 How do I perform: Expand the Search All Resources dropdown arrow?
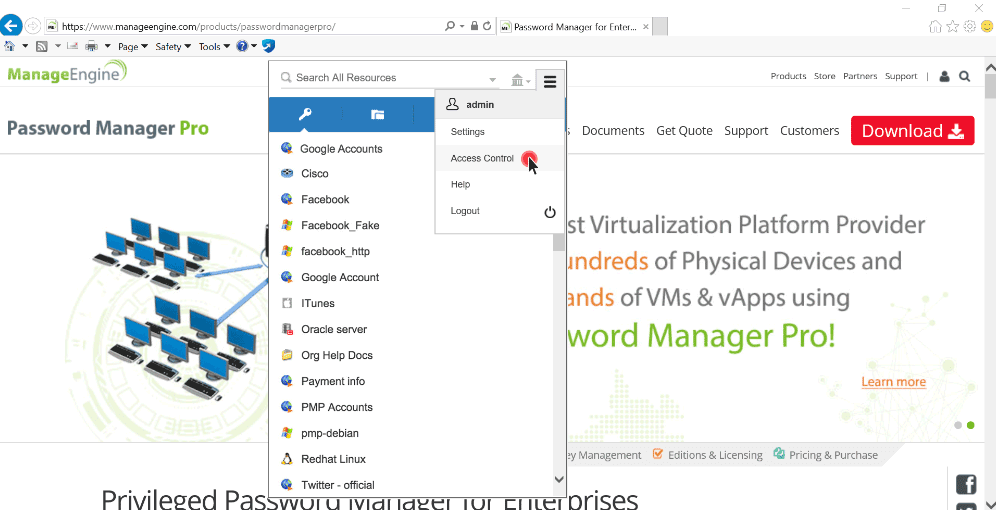pos(492,80)
